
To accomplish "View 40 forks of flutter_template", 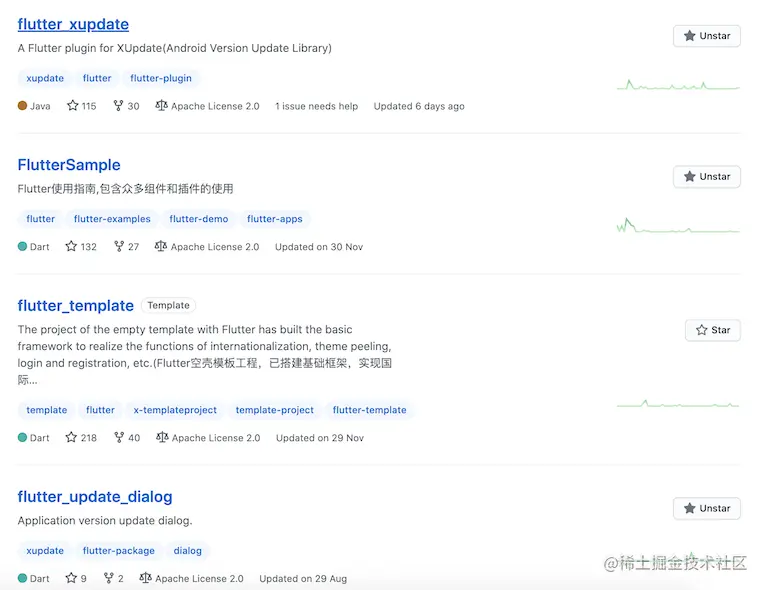I will tap(127, 438).
